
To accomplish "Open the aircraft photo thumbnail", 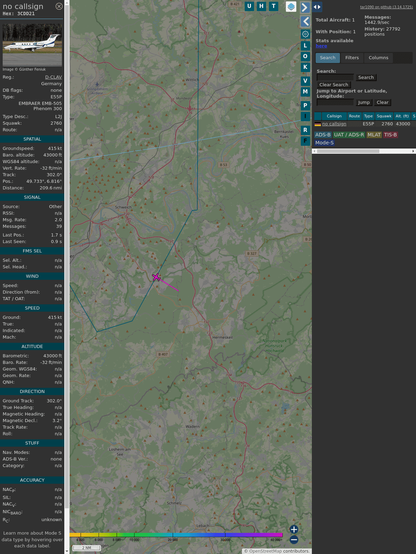I will (x=32, y=45).
